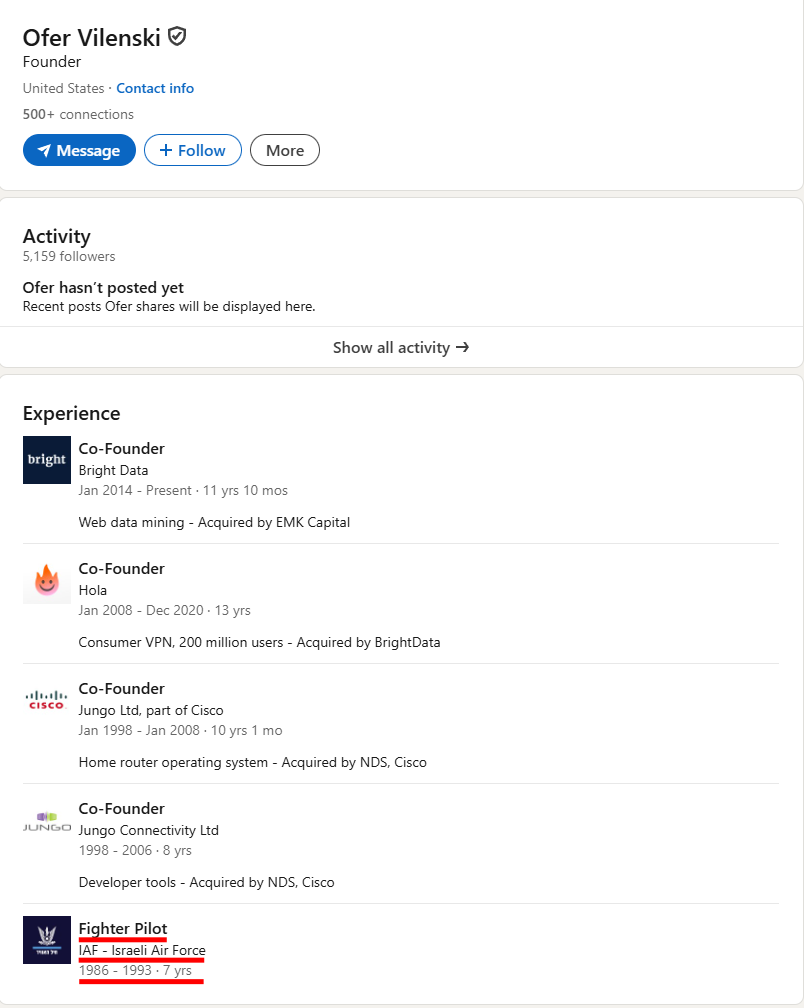Viewport: 804px width, 1008px height.
Task: Open the Cisco company logo
Action: [x=47, y=700]
